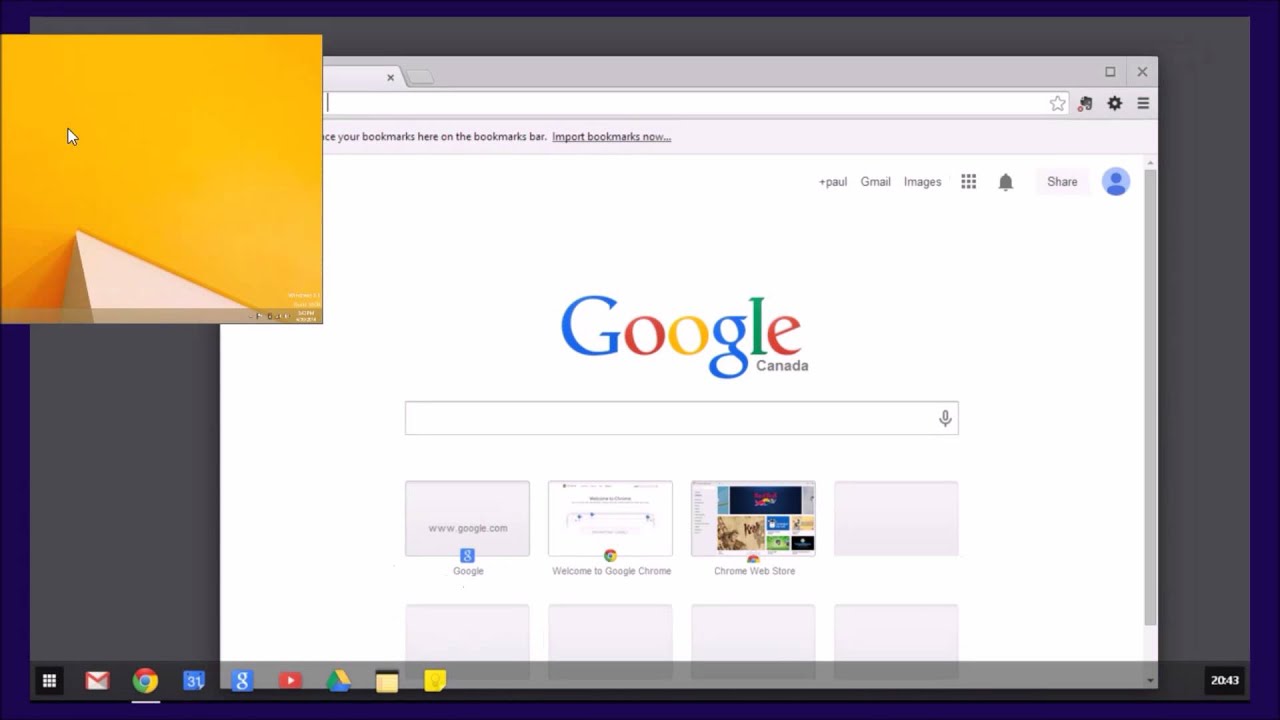
Task: Open the gear settings icon in Chrome toolbar
Action: [x=1115, y=103]
